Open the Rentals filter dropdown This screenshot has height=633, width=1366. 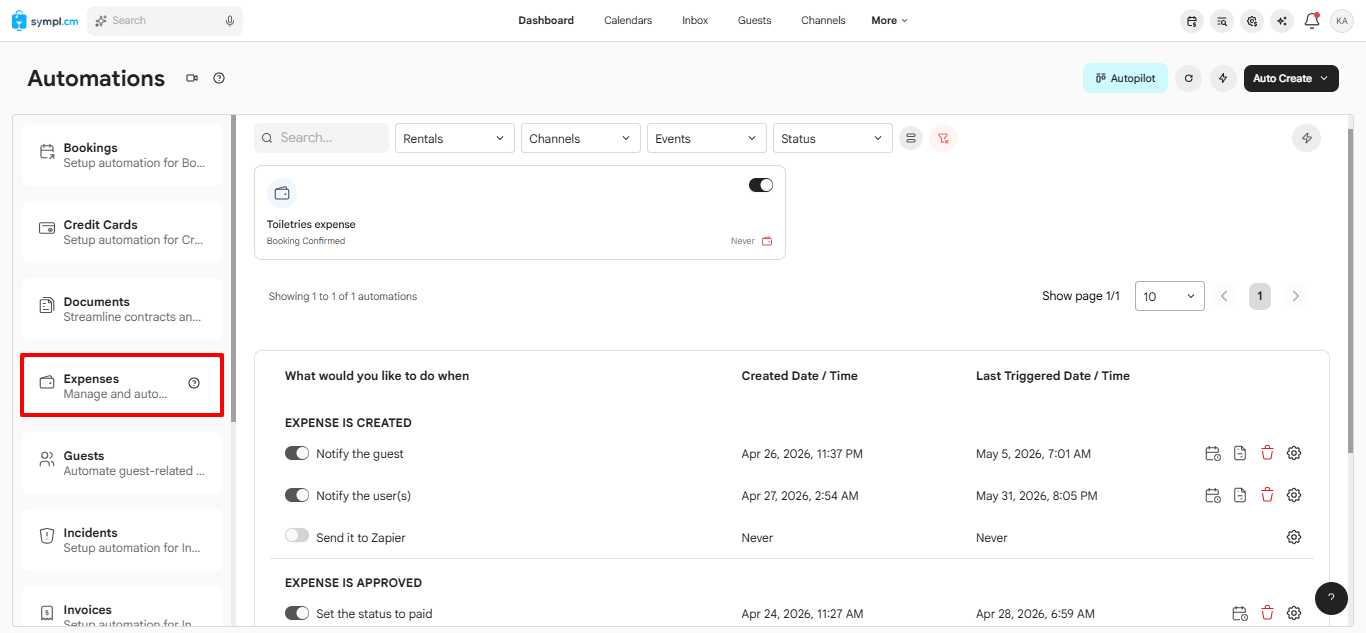(x=455, y=138)
